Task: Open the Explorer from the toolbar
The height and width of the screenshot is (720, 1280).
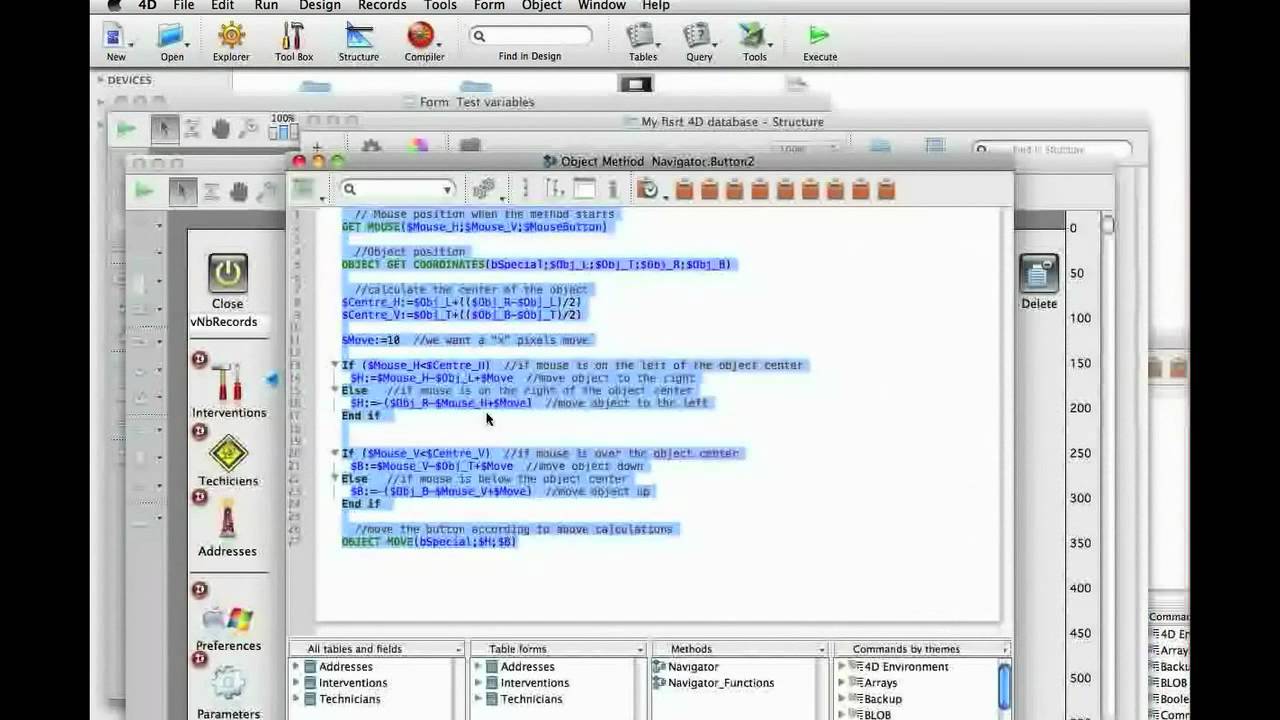Action: click(231, 36)
